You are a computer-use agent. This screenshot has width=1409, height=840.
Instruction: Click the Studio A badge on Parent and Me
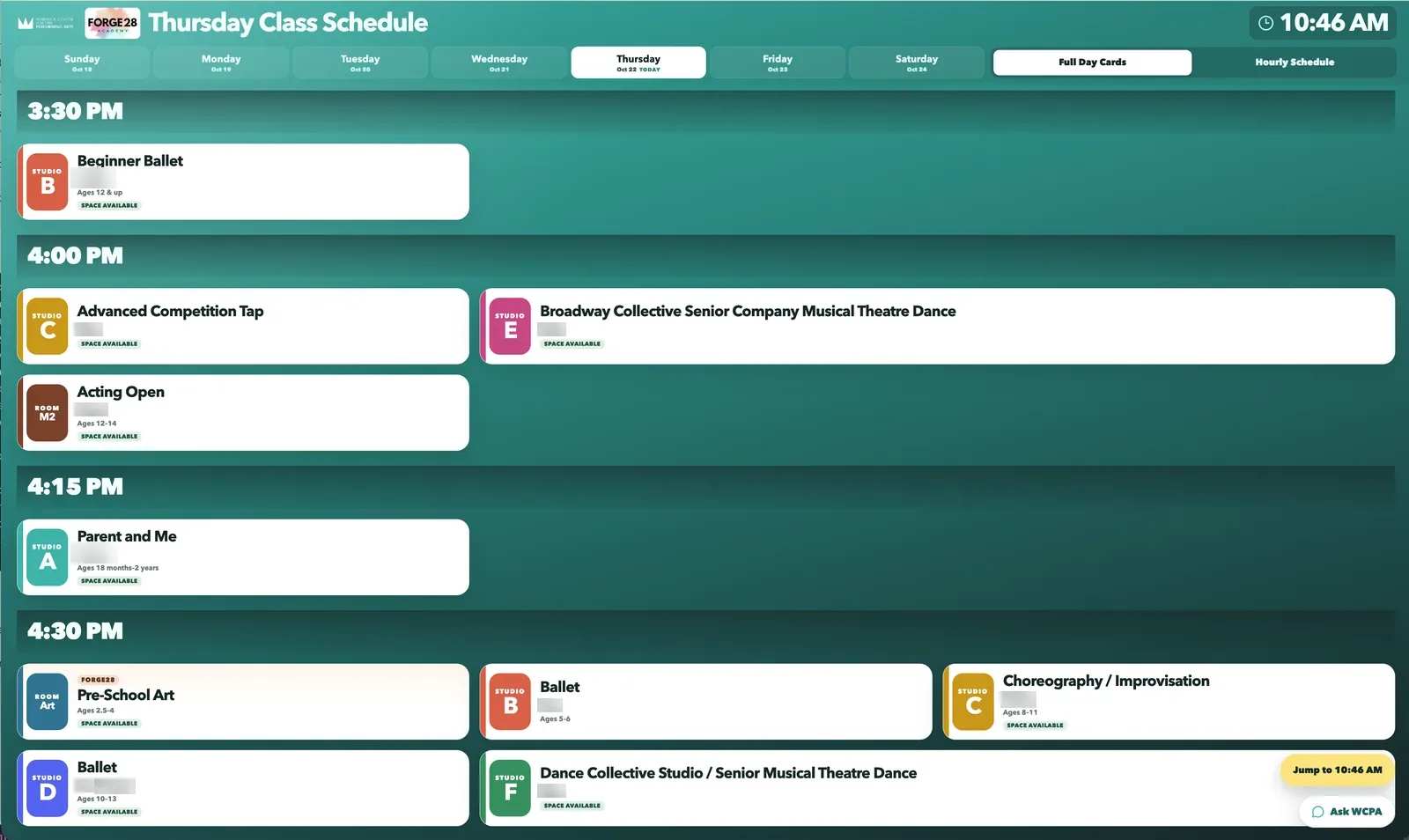48,557
